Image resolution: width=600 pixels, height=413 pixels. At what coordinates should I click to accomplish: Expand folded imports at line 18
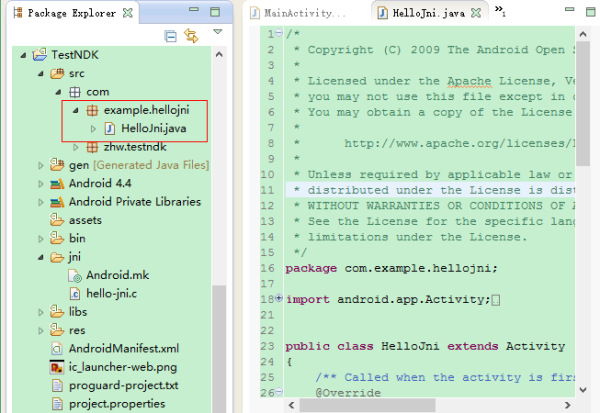279,298
